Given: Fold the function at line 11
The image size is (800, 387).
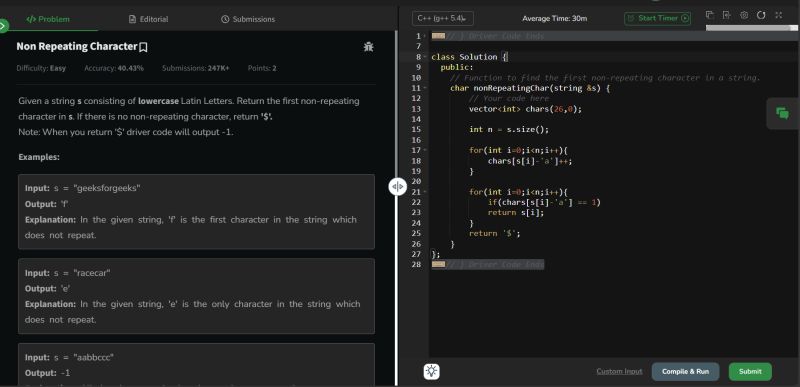Looking at the screenshot, I should tap(425, 88).
